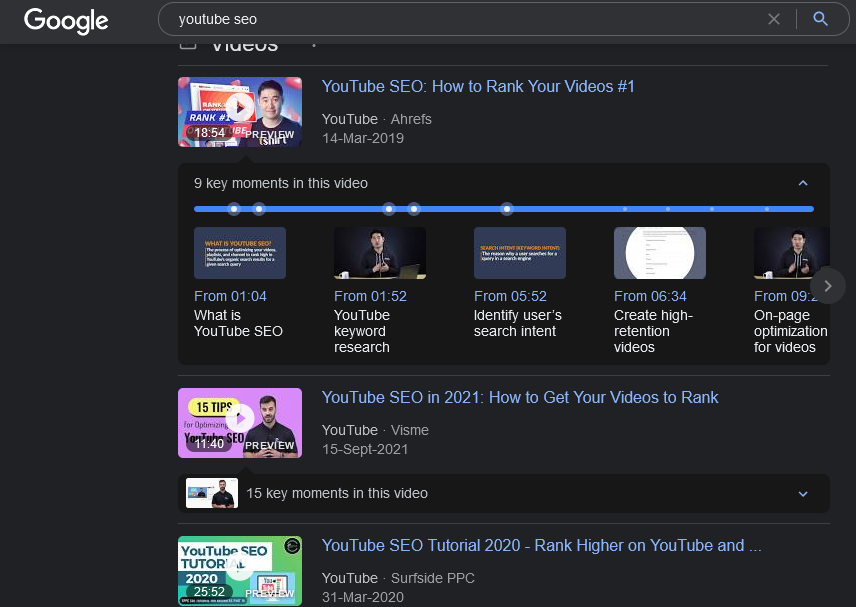Click the '31-Mar-2020' date text
Viewport: 856px width, 607px height.
point(362,597)
